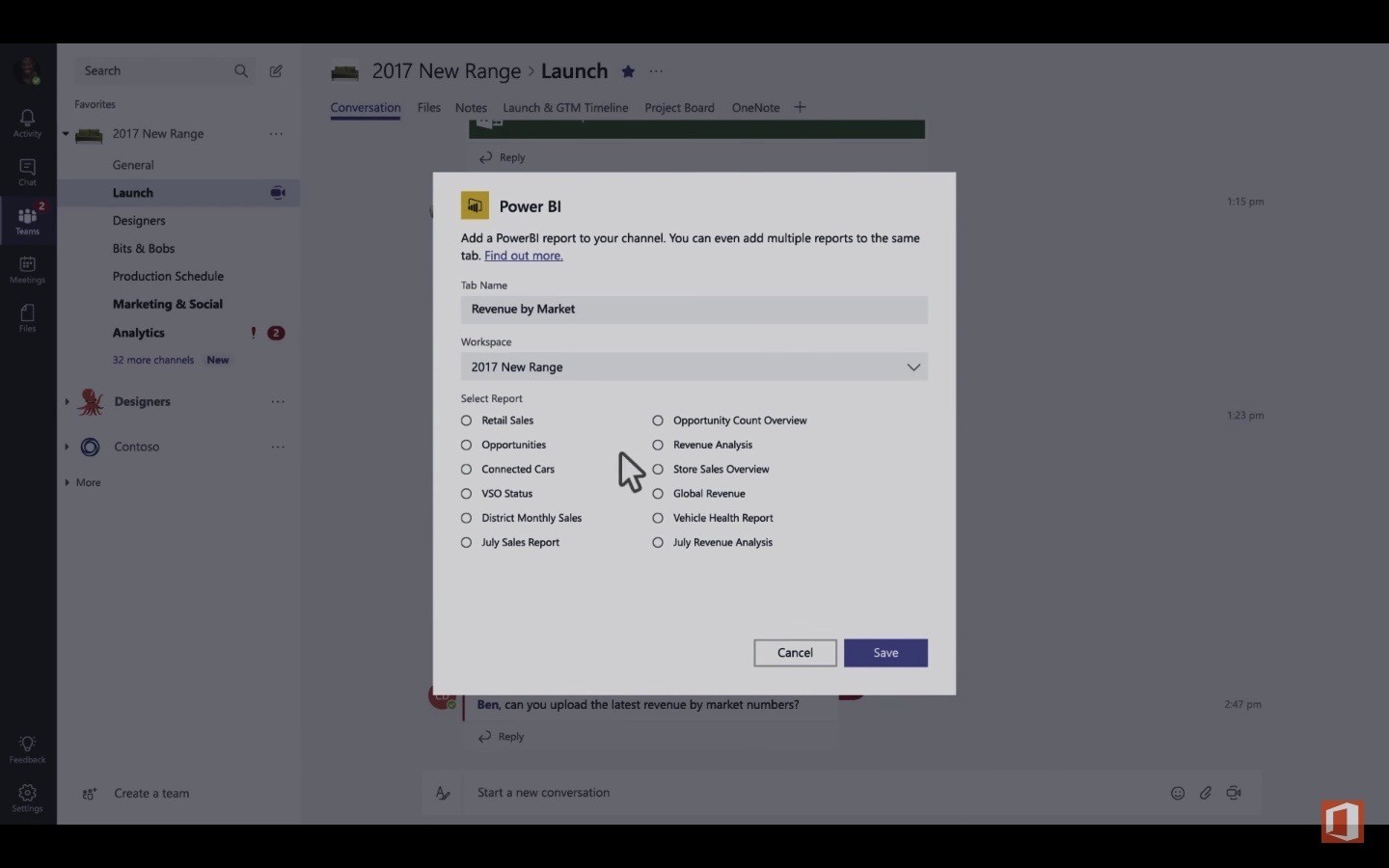
Task: Select the Retail Sales report
Action: tap(467, 420)
